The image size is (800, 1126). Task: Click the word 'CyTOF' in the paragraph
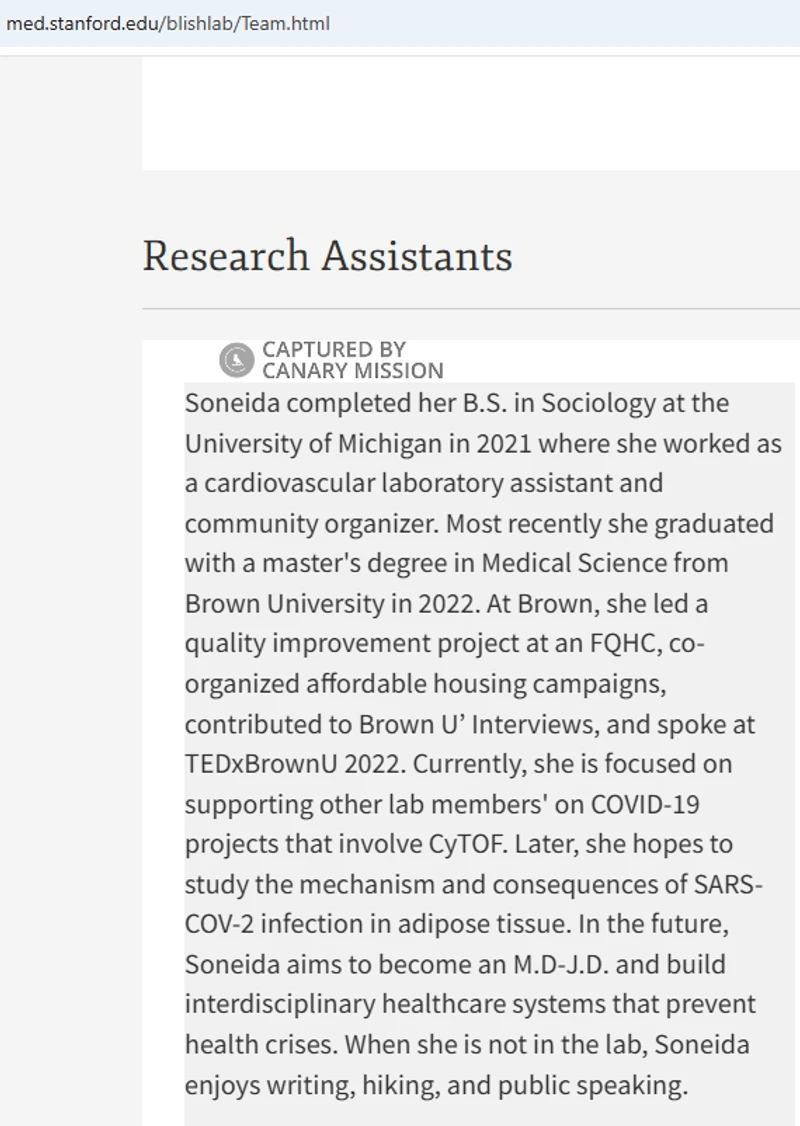point(467,844)
